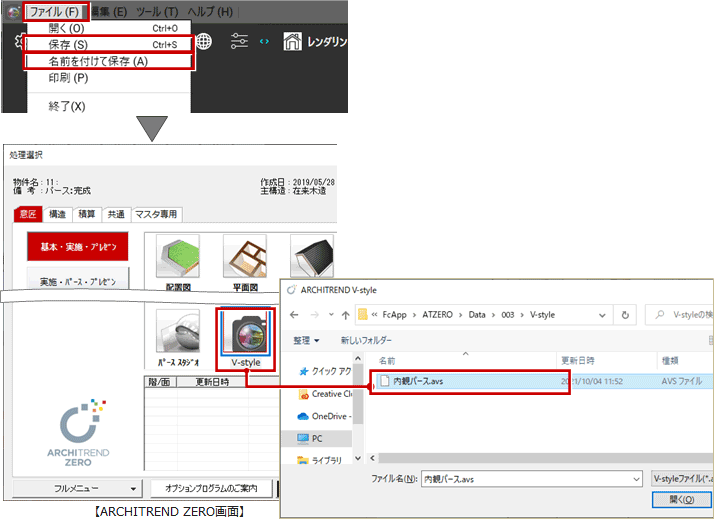The height and width of the screenshot is (528, 714).
Task: Click 新しいフォルダー button
Action: pyautogui.click(x=366, y=340)
